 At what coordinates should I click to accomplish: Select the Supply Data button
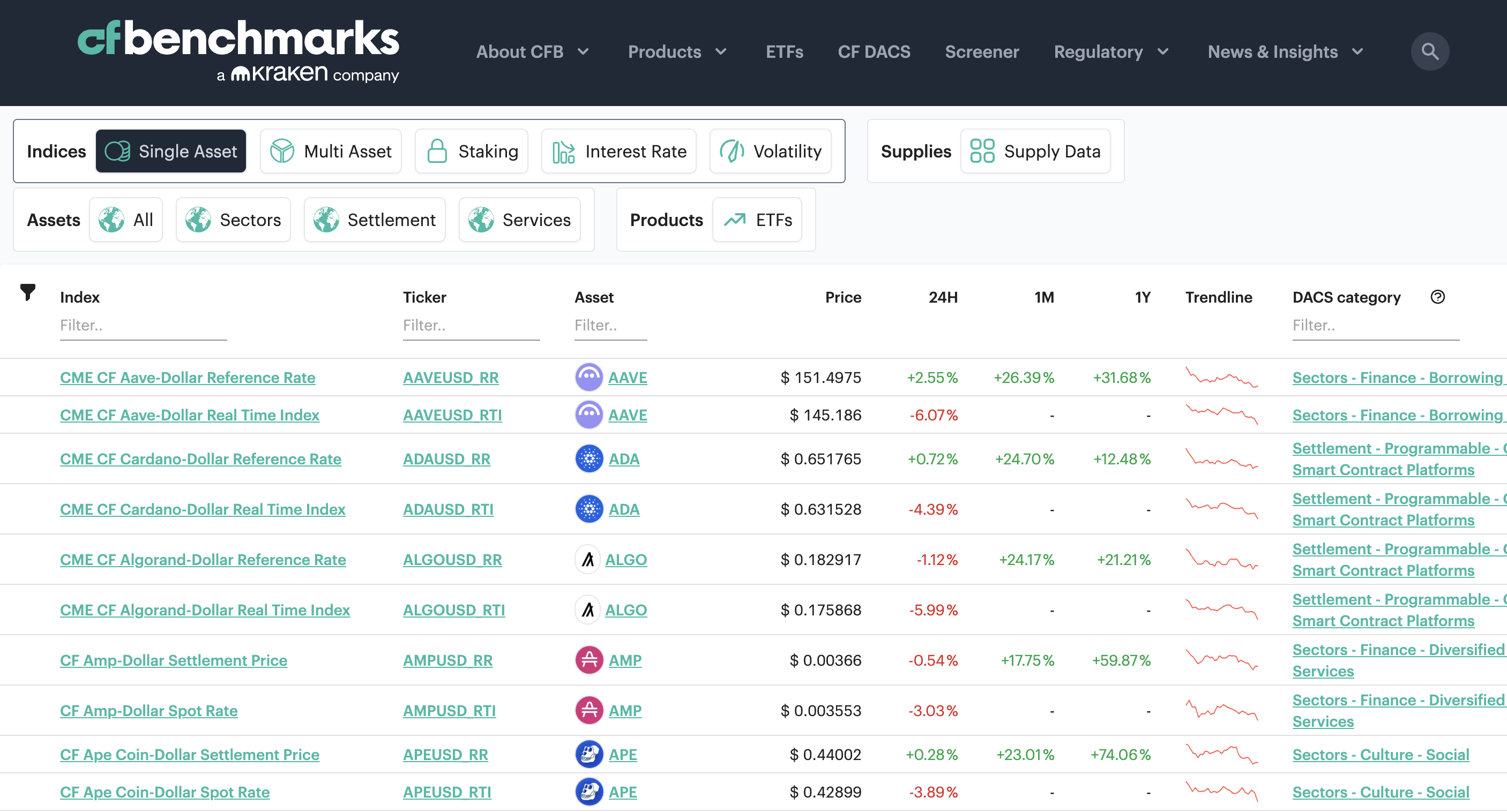tap(1035, 152)
